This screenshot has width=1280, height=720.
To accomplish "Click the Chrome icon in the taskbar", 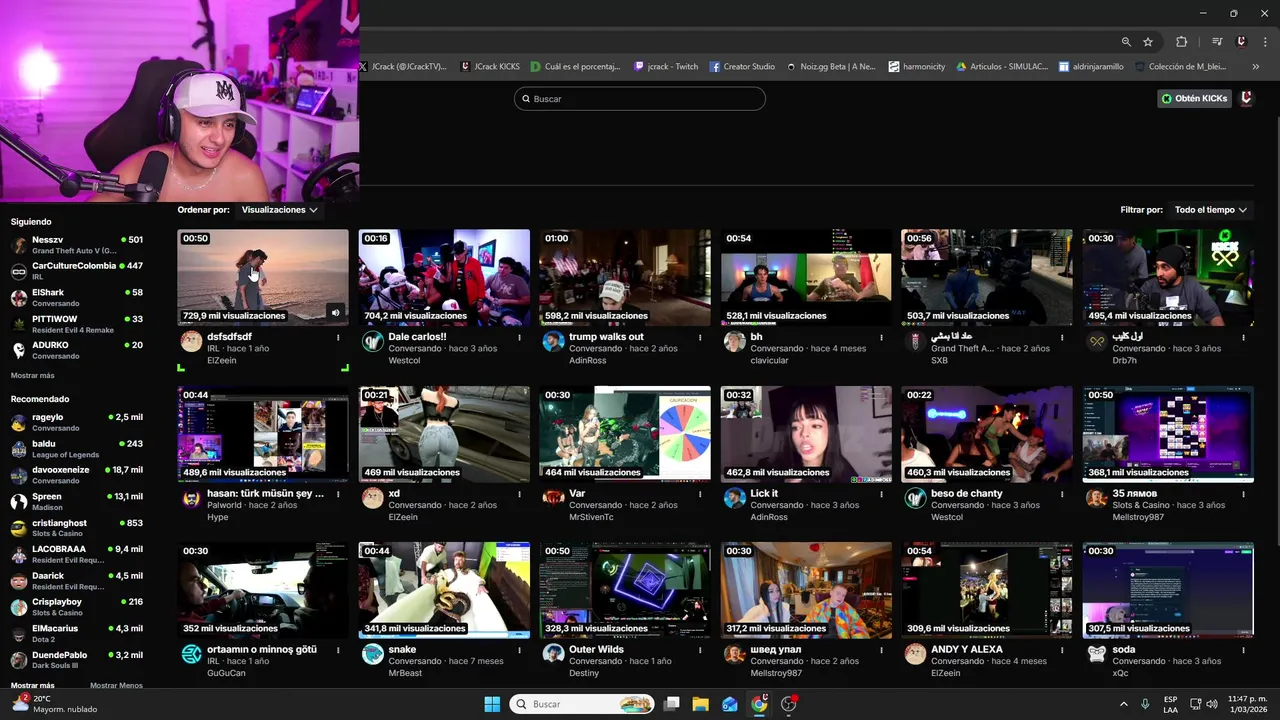I will [759, 704].
